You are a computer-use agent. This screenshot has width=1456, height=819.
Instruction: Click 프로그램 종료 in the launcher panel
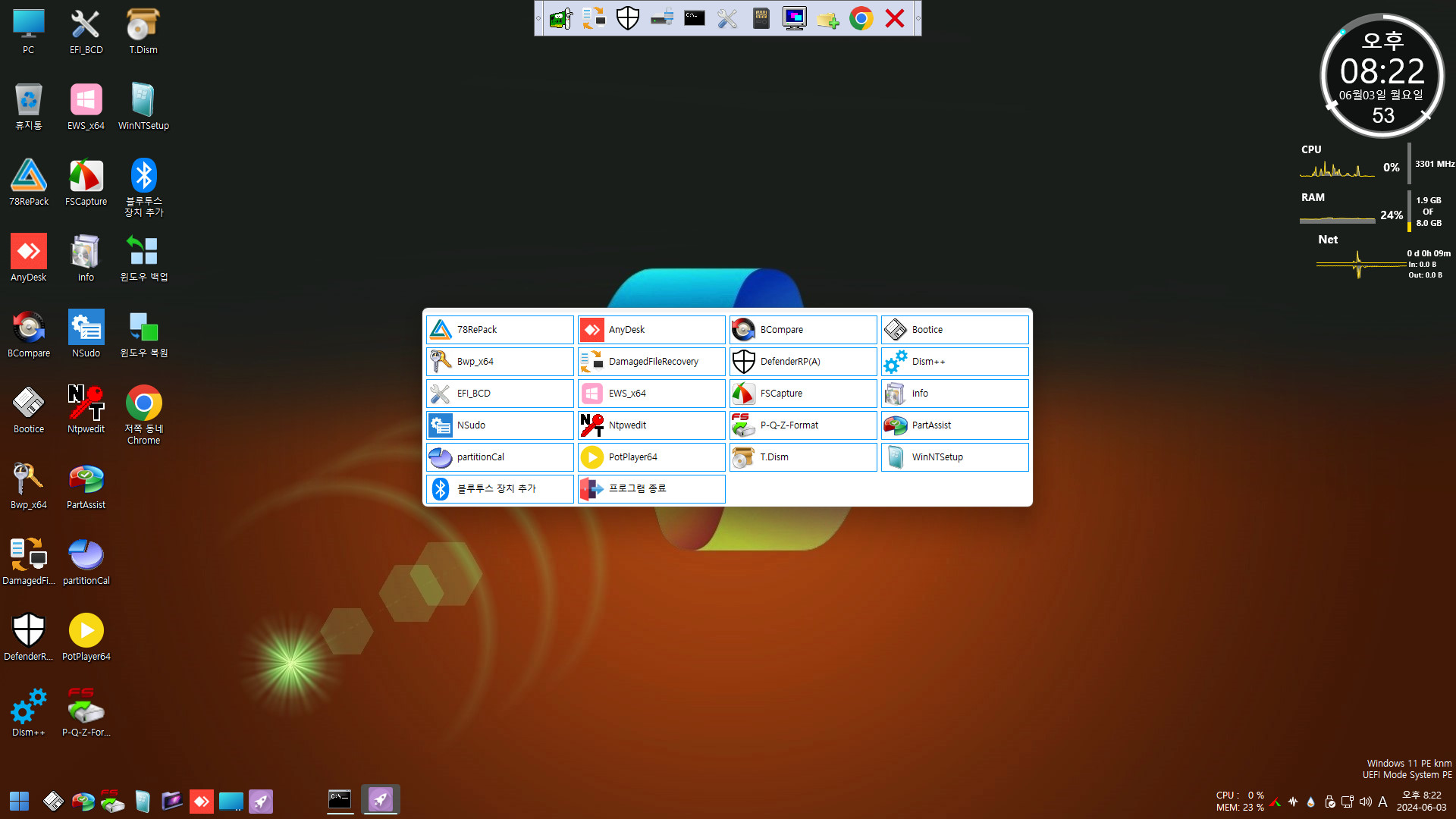(x=651, y=489)
